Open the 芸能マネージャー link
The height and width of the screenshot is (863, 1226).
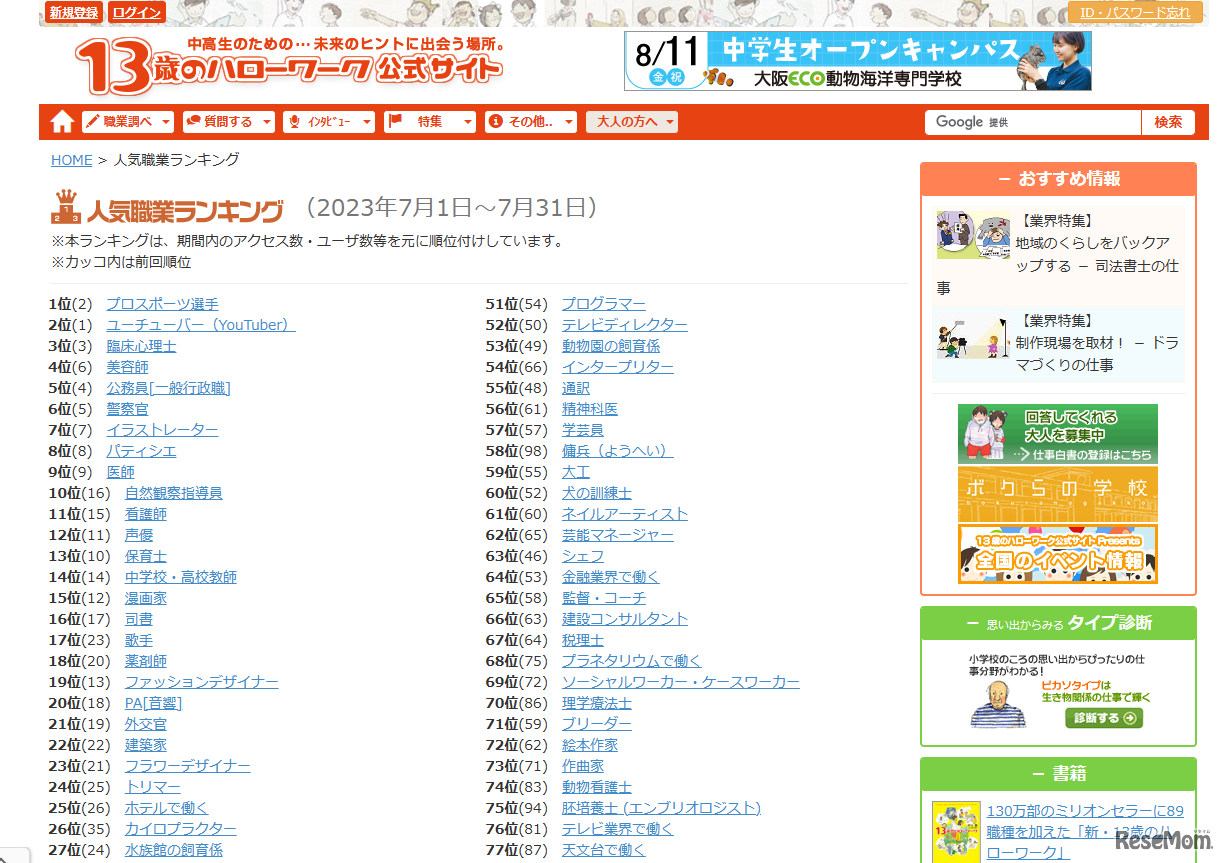coord(618,535)
